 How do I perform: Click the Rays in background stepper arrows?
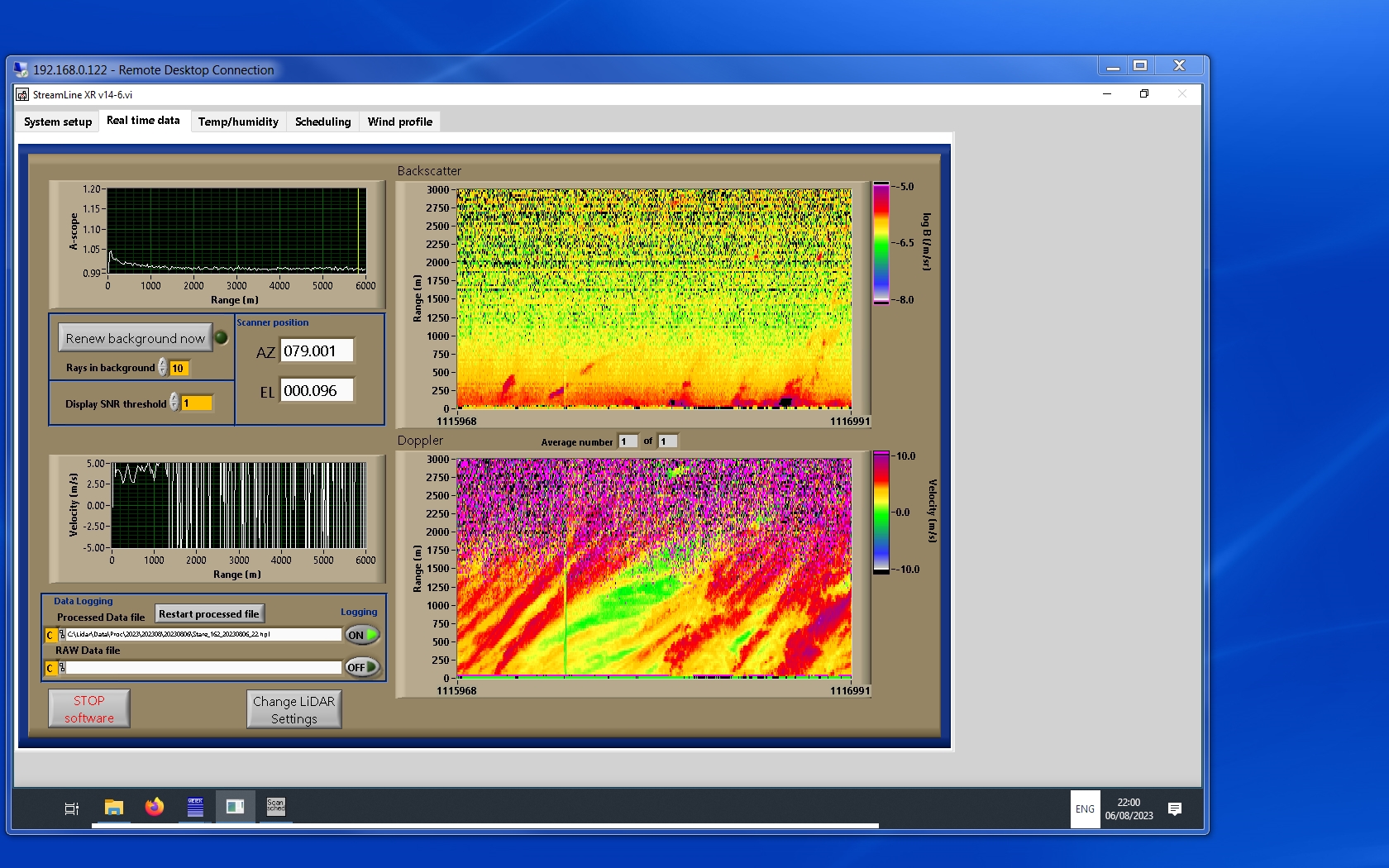coord(163,368)
